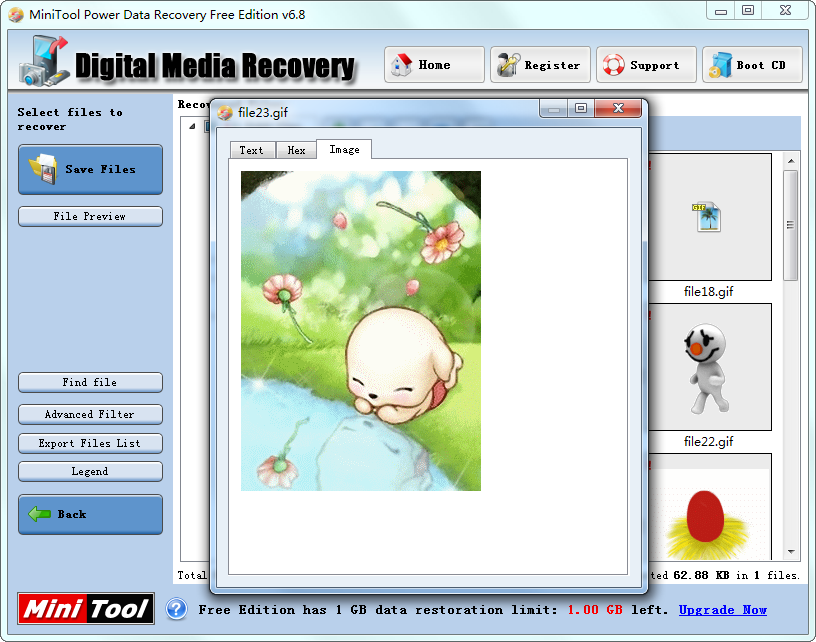This screenshot has width=816, height=642.
Task: Minimize the MiniTool main window
Action: click(721, 10)
